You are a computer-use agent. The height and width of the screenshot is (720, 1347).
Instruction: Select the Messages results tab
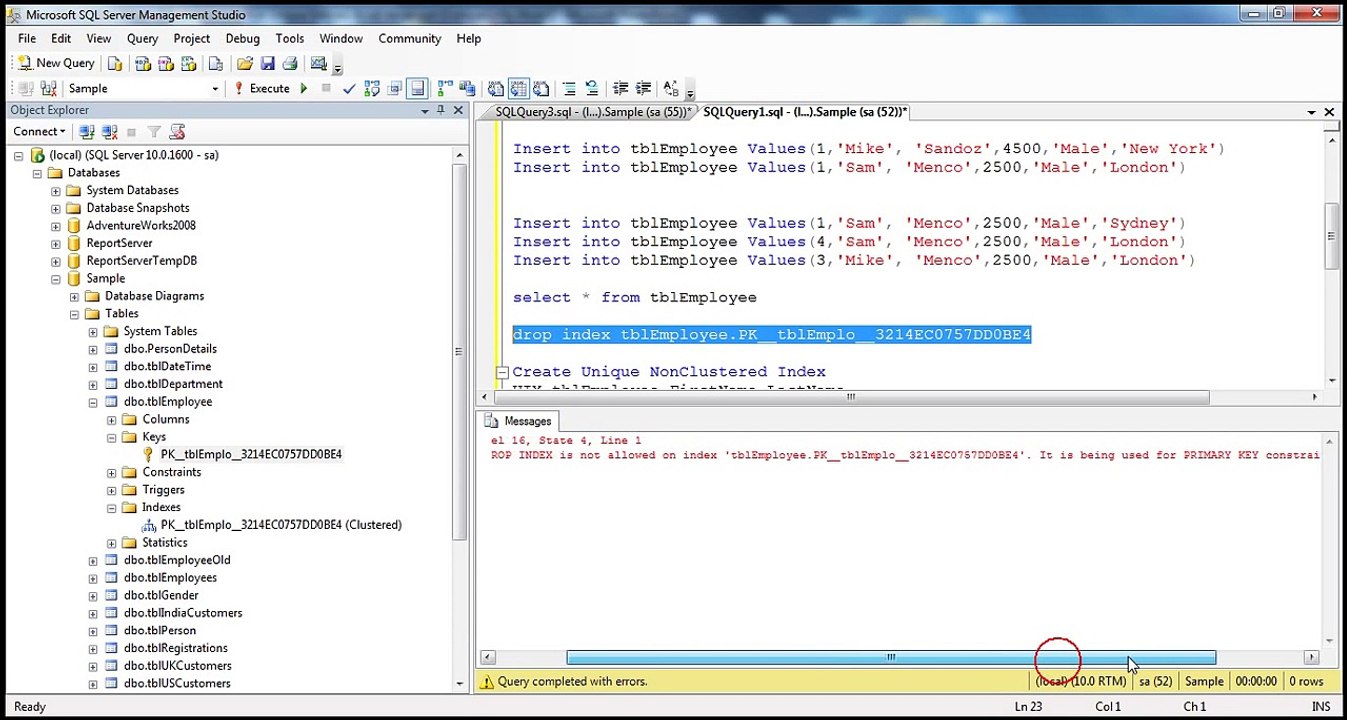518,421
